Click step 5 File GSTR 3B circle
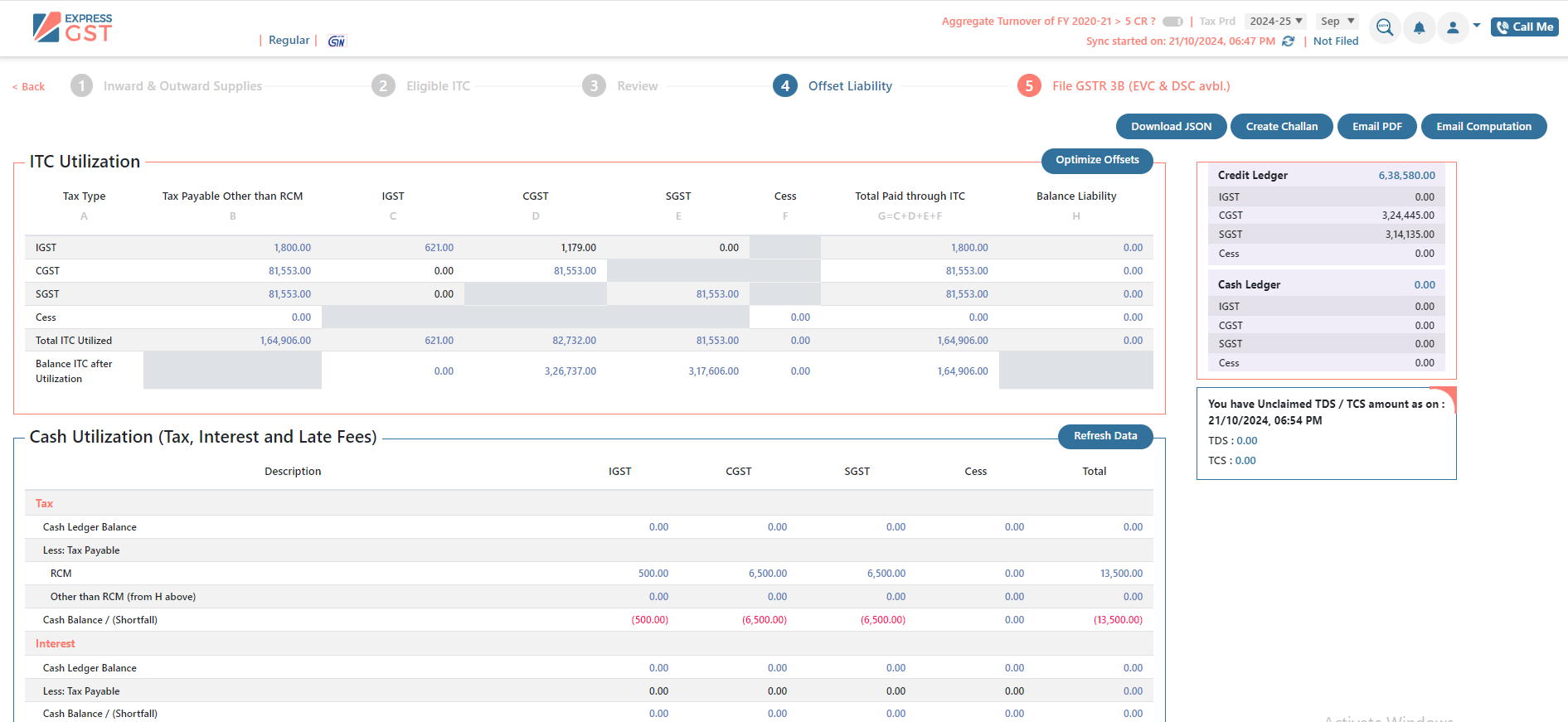This screenshot has height=722, width=1568. (x=1029, y=85)
